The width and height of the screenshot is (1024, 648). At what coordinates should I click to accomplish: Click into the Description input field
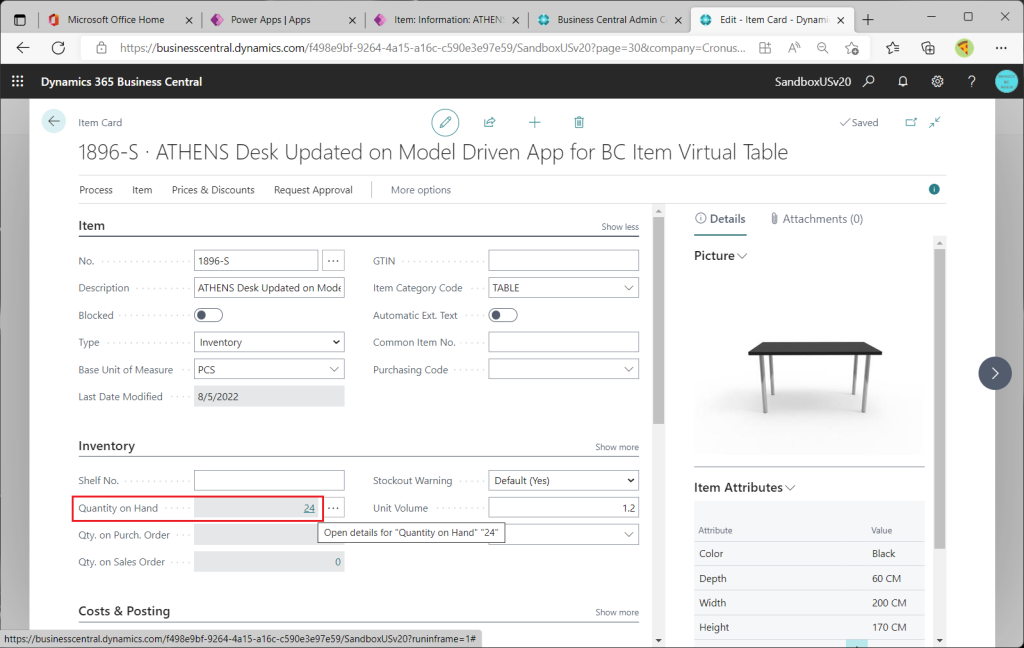[269, 287]
